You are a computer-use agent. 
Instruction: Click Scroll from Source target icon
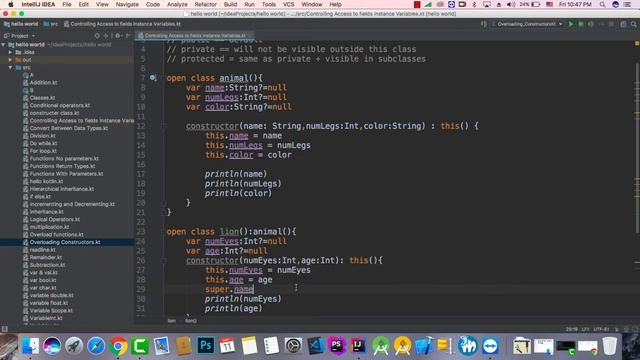tap(97, 36)
